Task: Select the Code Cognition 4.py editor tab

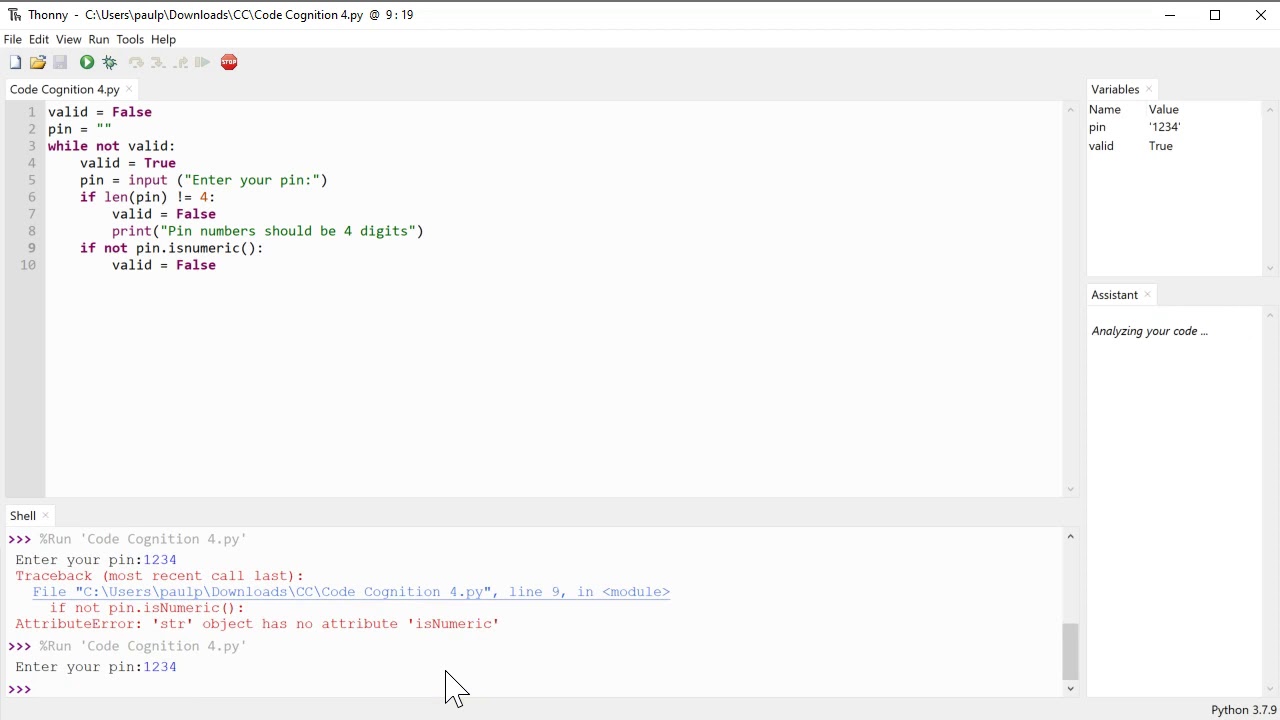Action: [64, 89]
